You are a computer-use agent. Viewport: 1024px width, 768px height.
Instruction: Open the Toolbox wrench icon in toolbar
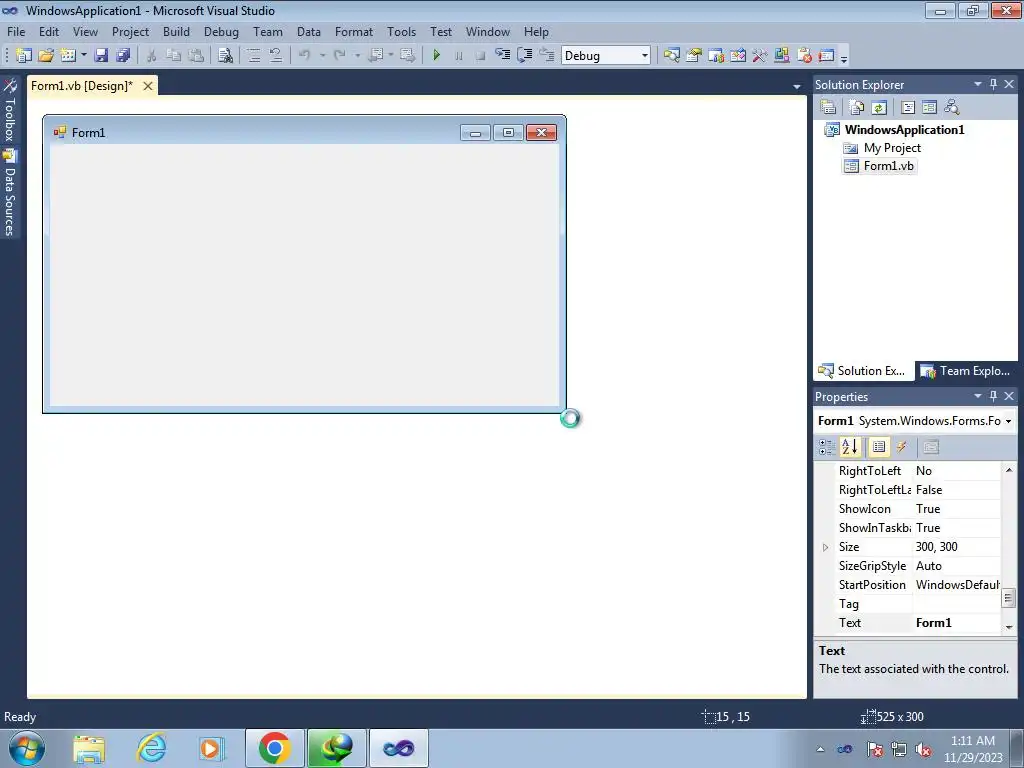pos(760,56)
